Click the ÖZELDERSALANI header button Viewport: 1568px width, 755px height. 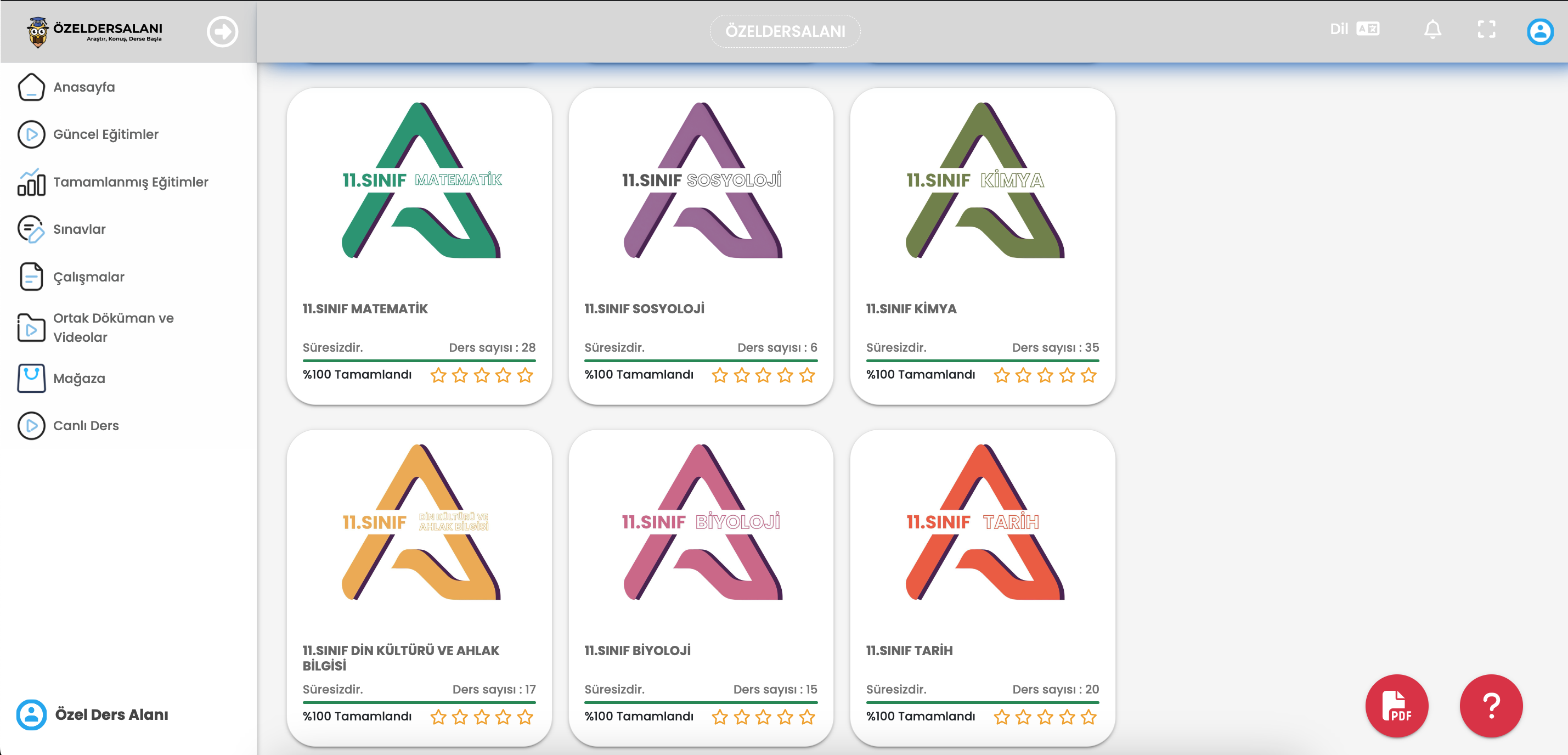785,31
